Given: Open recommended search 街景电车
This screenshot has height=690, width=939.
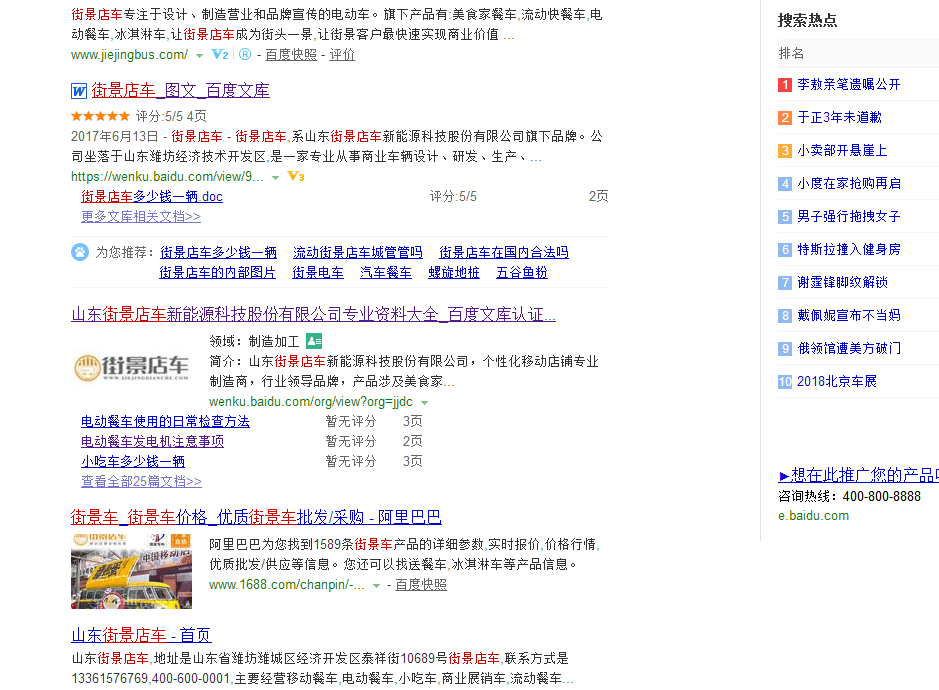Looking at the screenshot, I should [318, 273].
